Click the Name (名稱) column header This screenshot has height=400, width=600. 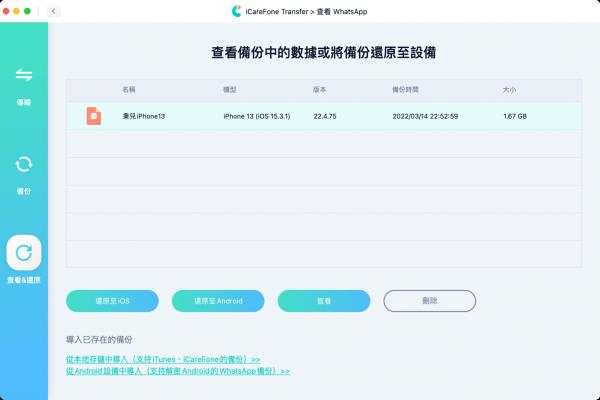coord(129,90)
